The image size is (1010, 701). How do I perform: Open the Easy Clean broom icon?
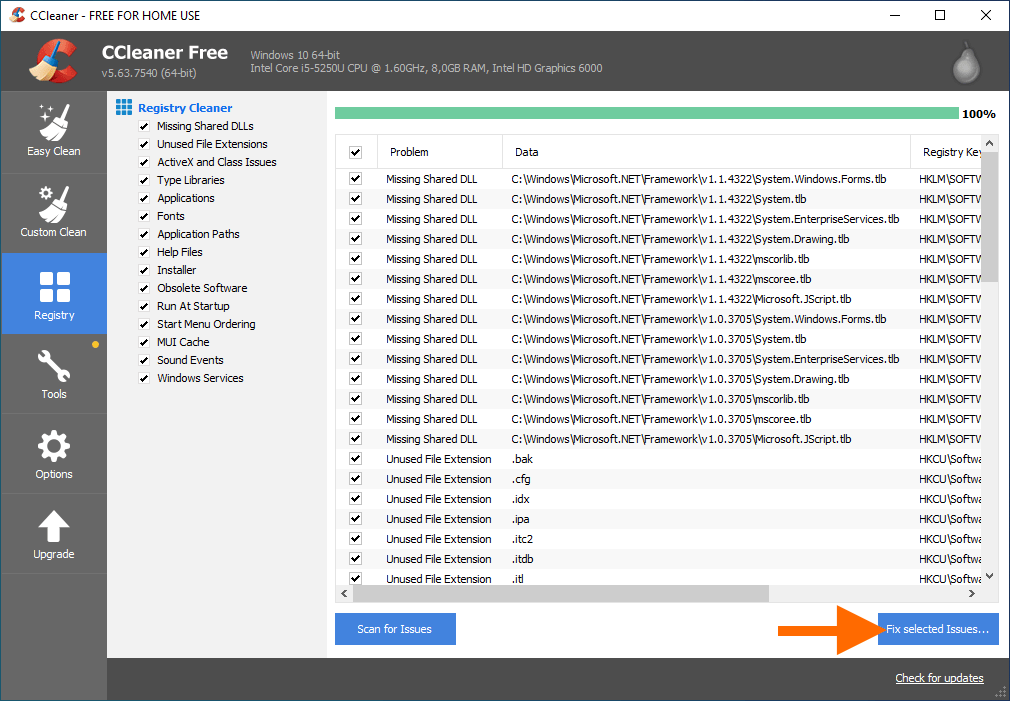click(53, 122)
